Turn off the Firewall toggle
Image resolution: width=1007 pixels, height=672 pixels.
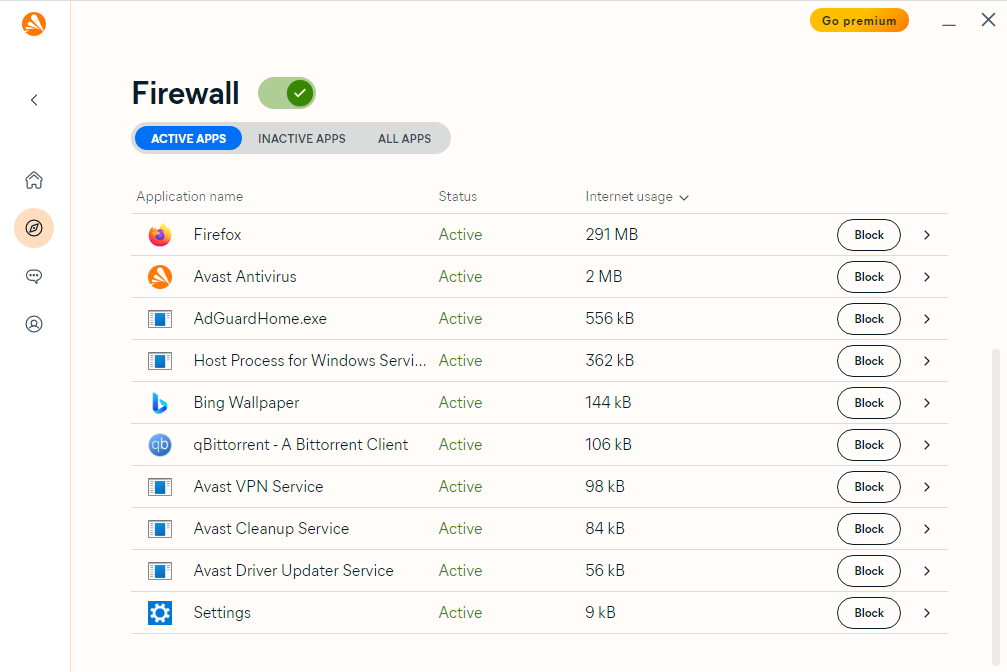tap(286, 93)
